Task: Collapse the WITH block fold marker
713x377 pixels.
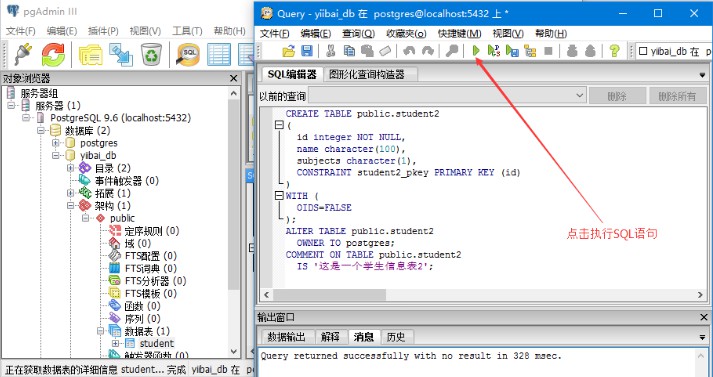Action: (279, 196)
